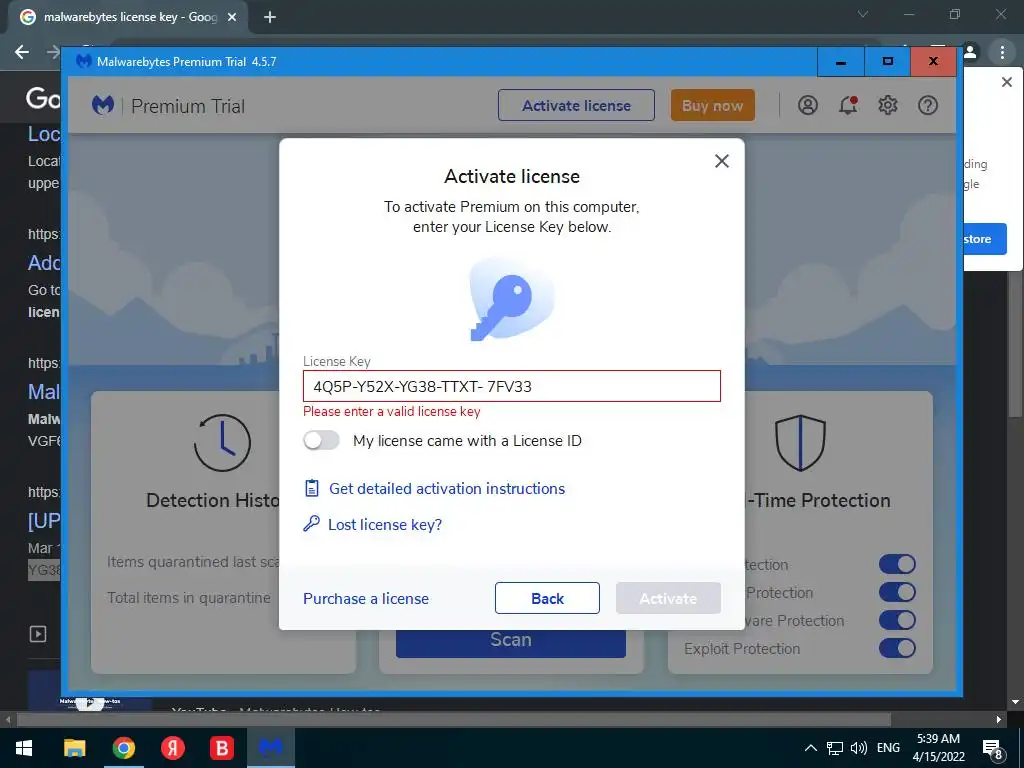The width and height of the screenshot is (1024, 768).
Task: Close the Activate license dialog
Action: 722,161
